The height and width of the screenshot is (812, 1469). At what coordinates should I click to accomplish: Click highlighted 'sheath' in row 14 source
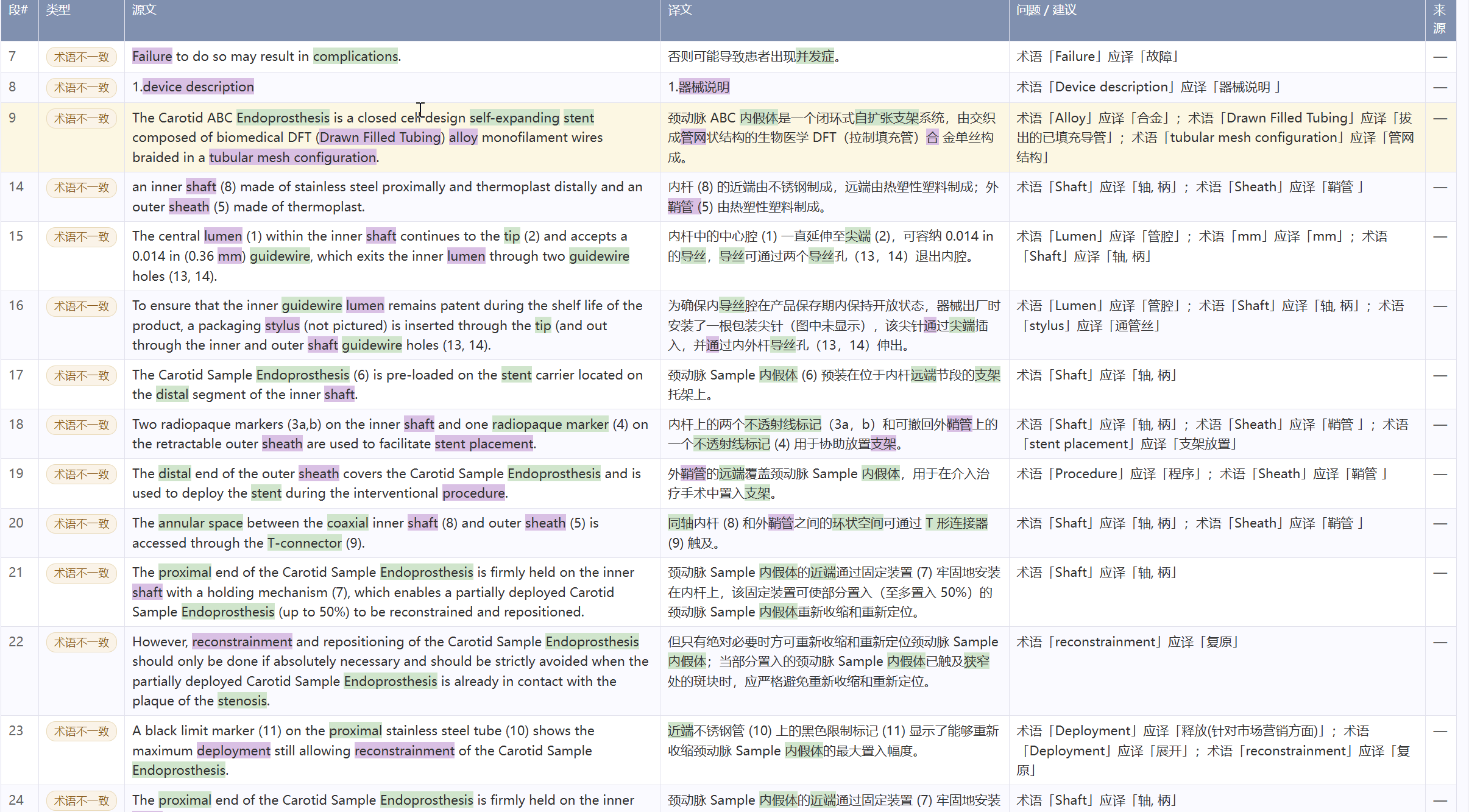tap(189, 207)
